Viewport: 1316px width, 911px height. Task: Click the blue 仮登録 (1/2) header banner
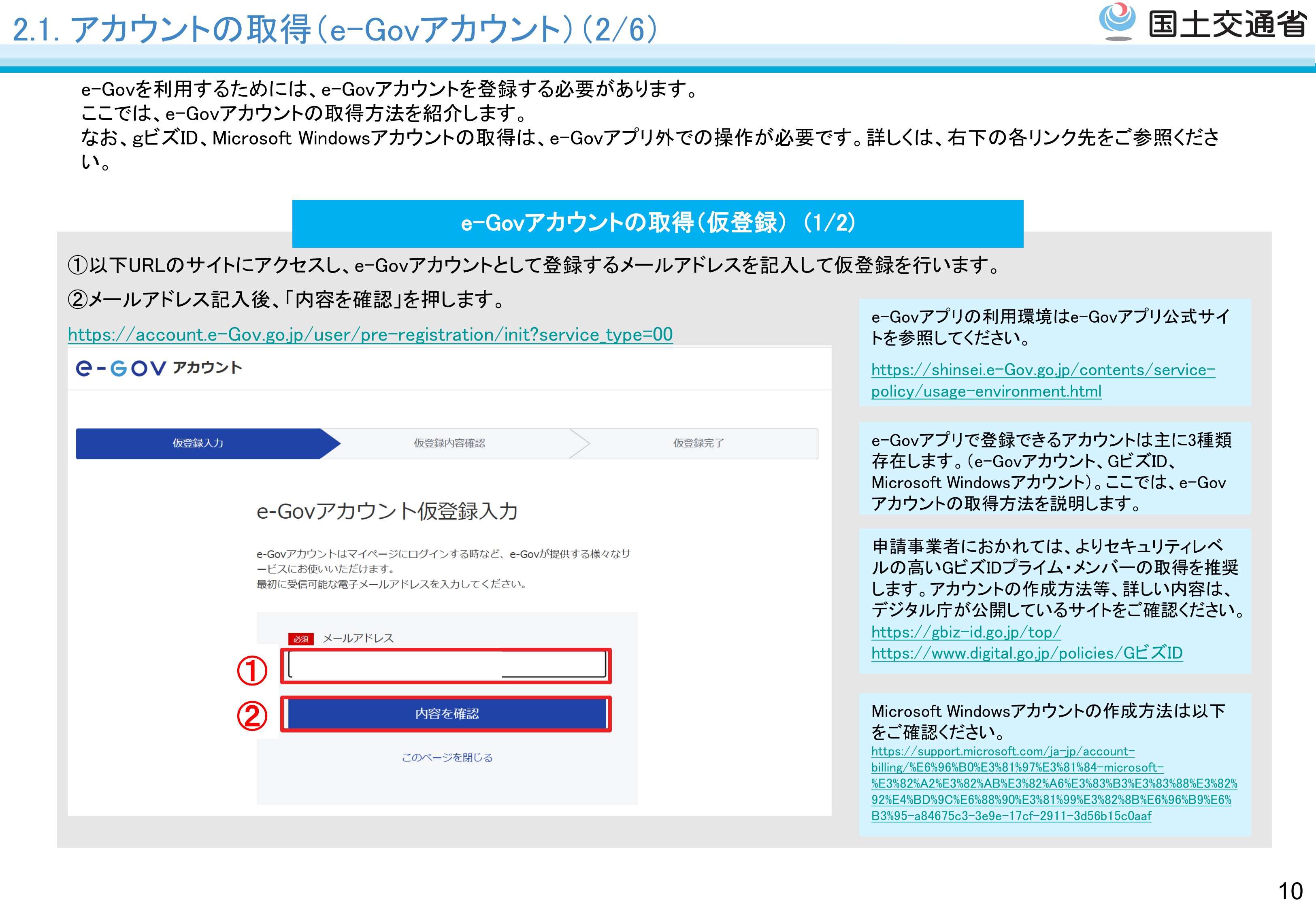(658, 223)
